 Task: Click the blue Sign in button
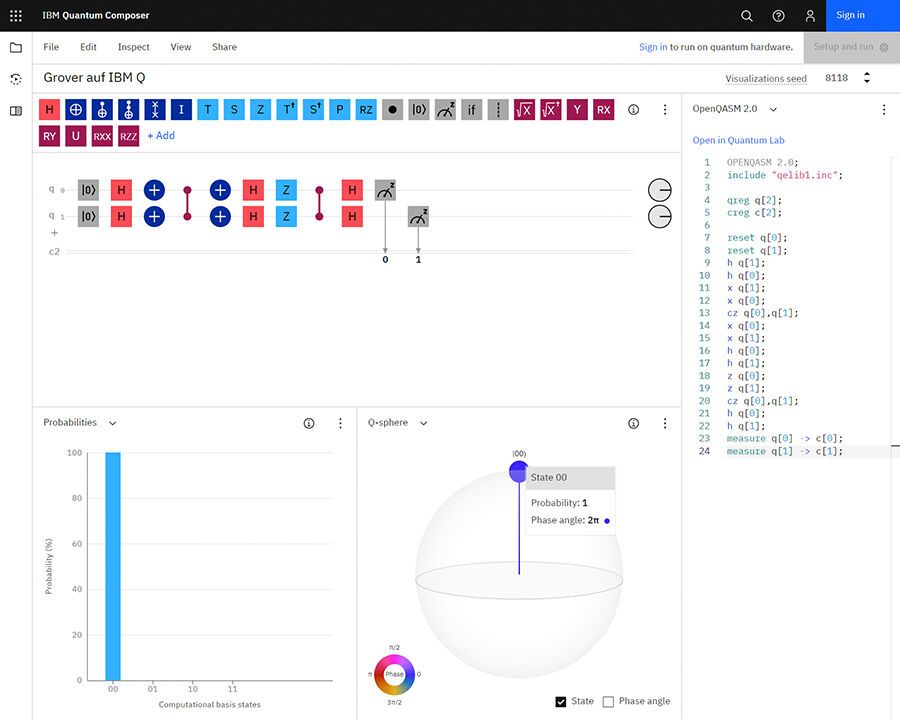click(x=851, y=16)
